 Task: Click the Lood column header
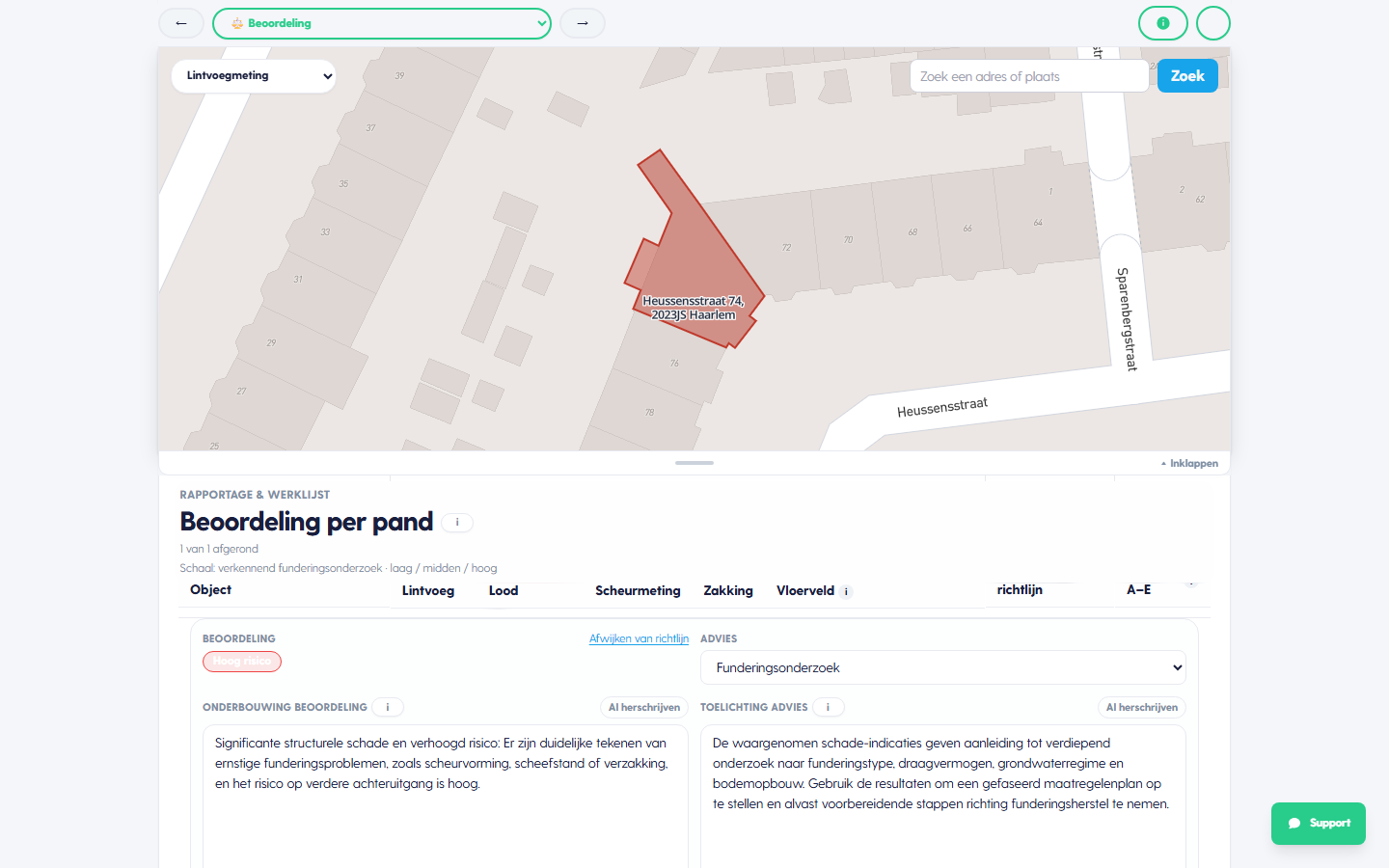click(x=504, y=591)
